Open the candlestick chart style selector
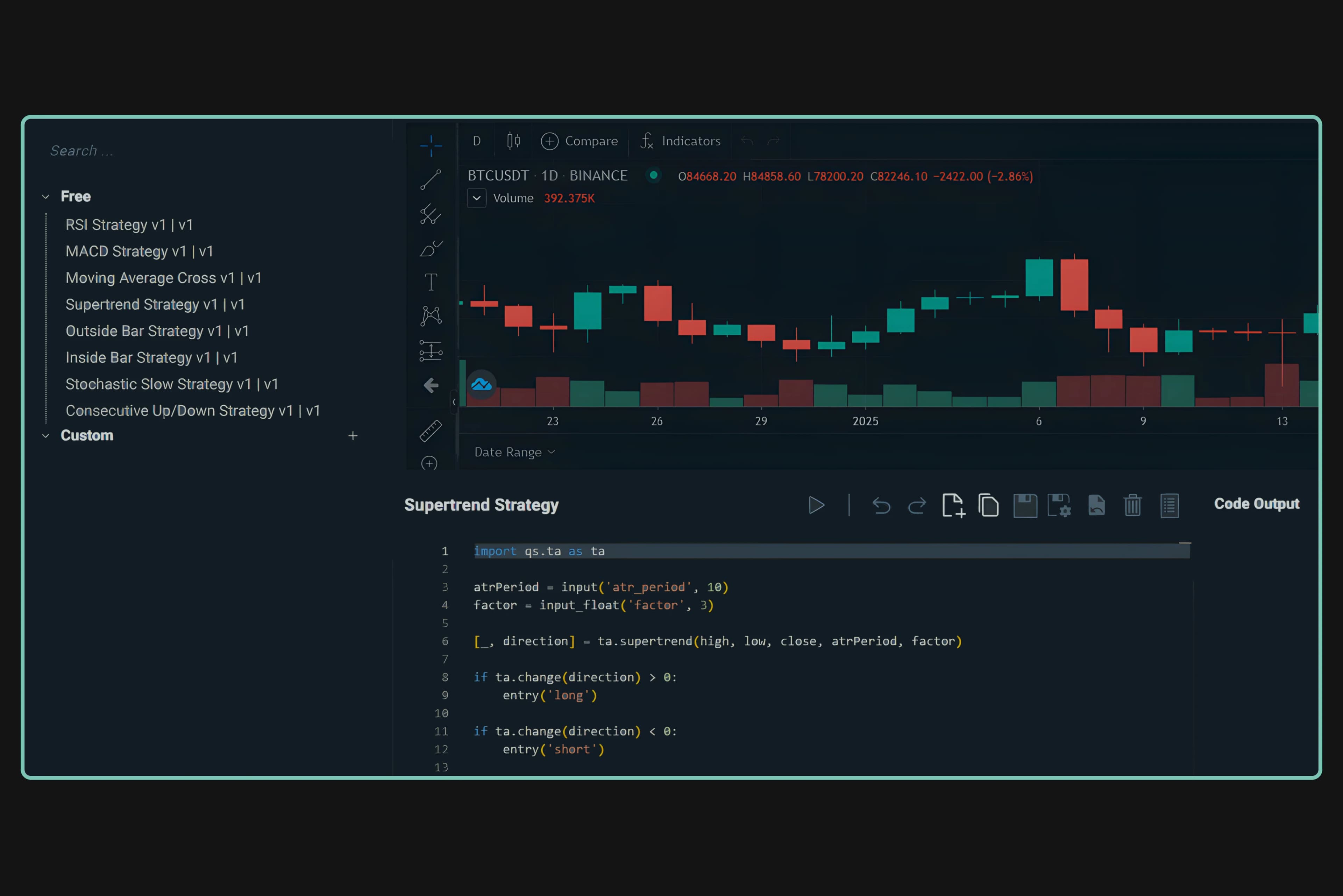The height and width of the screenshot is (896, 1343). [513, 141]
